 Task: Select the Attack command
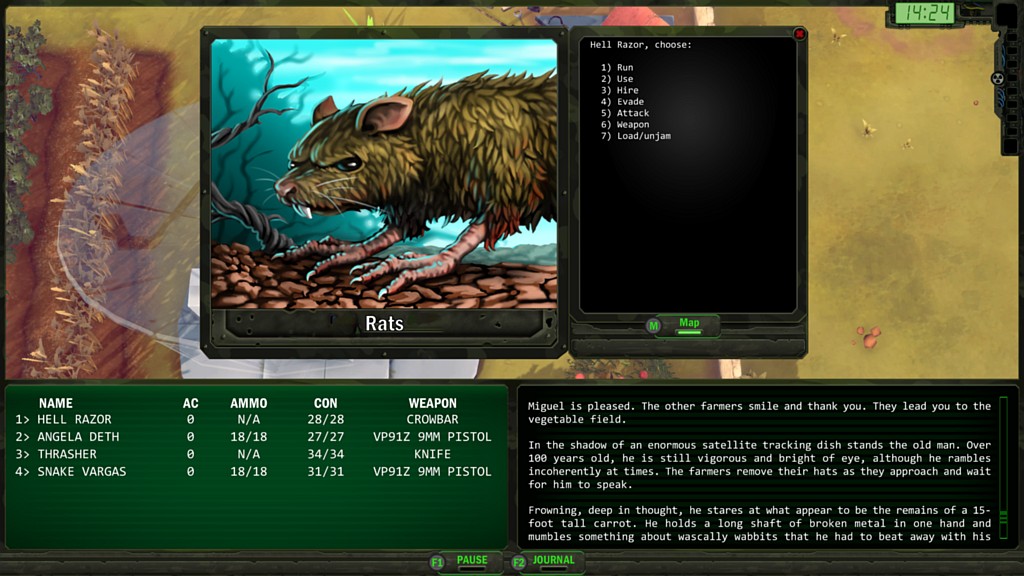click(x=632, y=113)
